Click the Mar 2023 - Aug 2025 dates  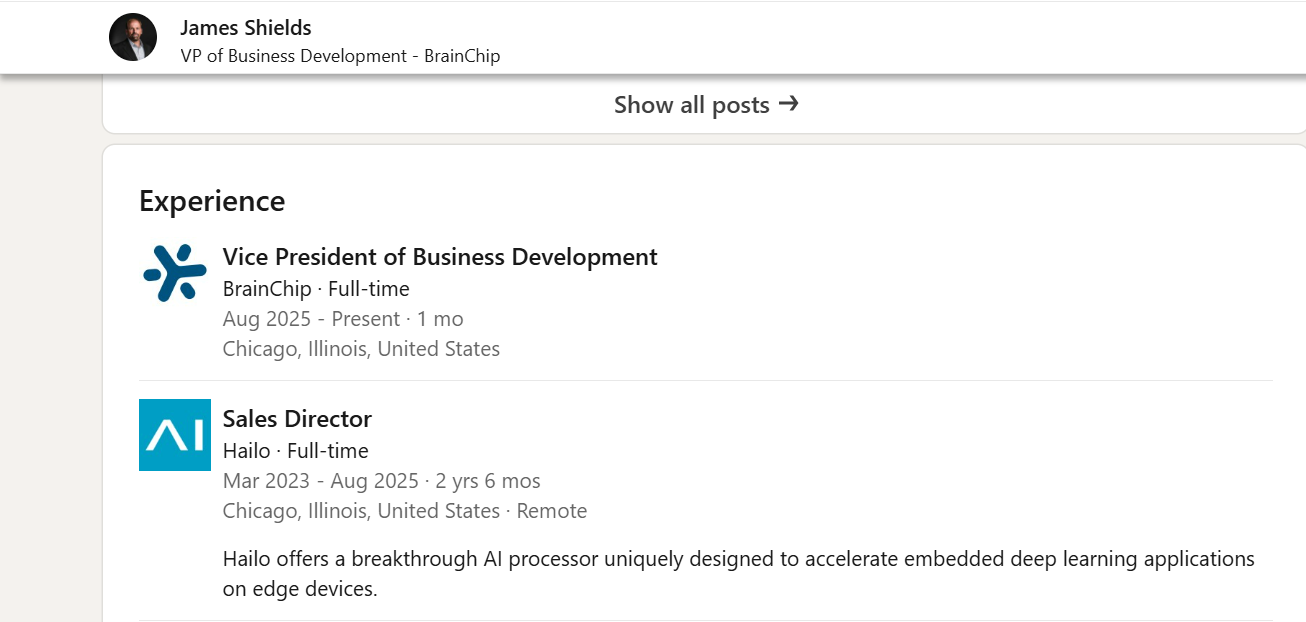(x=321, y=481)
